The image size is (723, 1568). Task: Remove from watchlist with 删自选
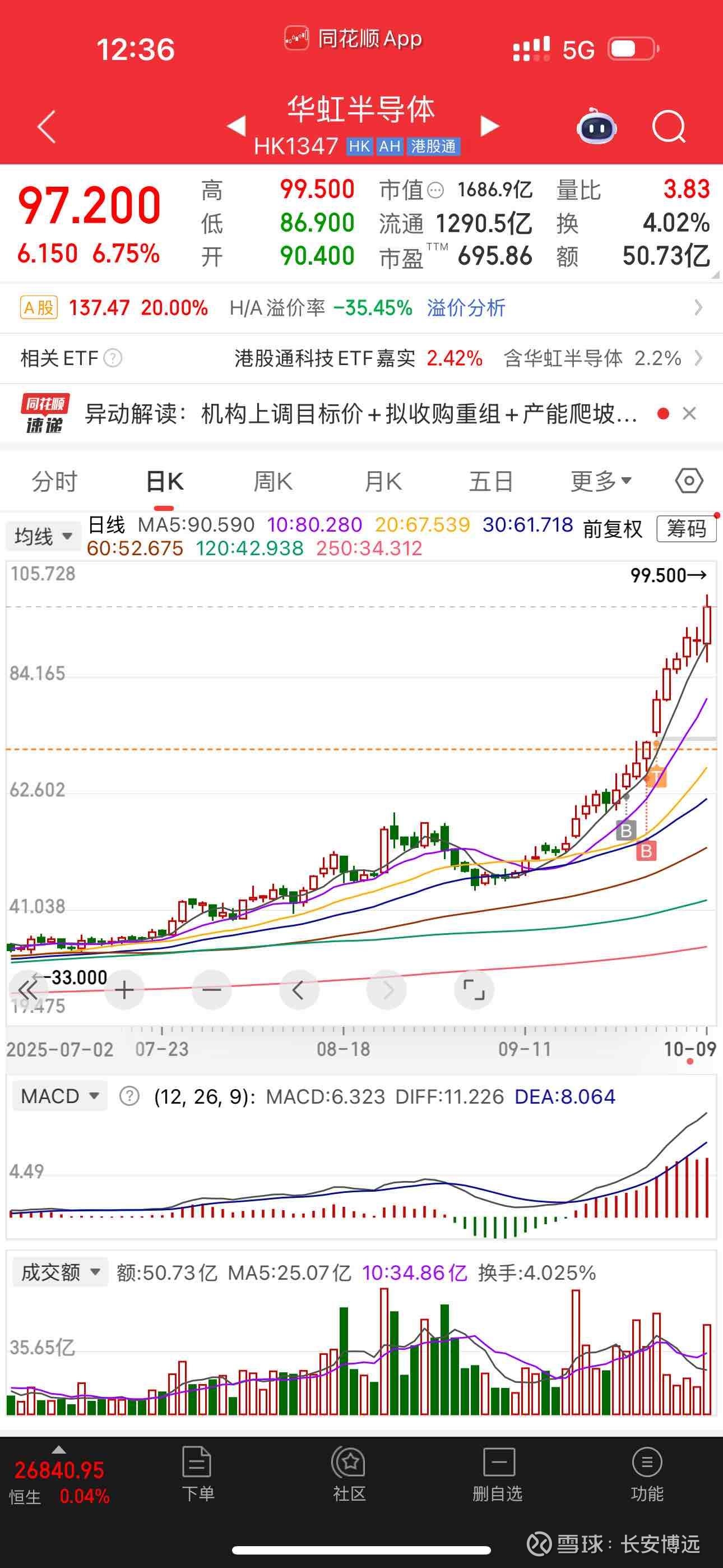click(x=498, y=1475)
